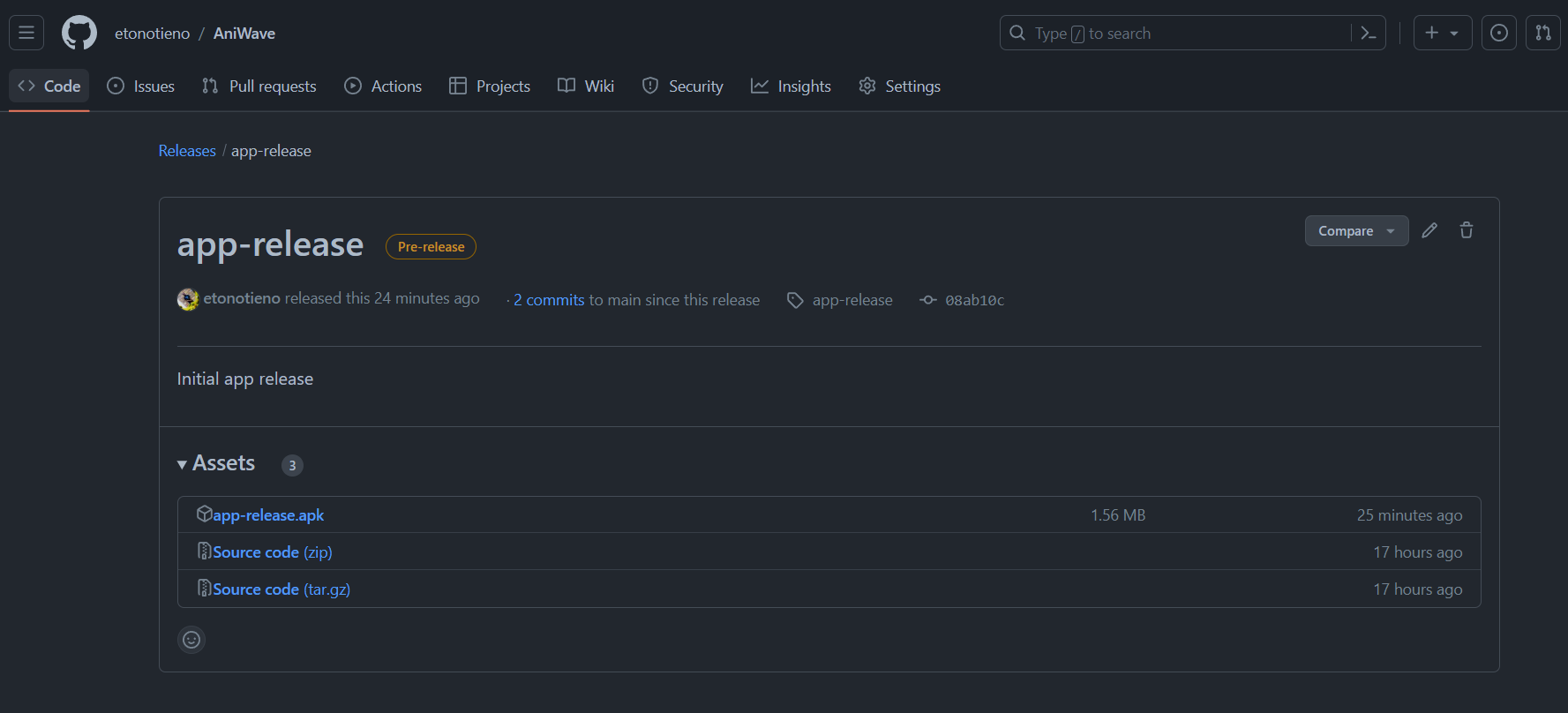This screenshot has height=713, width=1568.
Task: Click the 25 minutes ago timestamp
Action: 1409,514
